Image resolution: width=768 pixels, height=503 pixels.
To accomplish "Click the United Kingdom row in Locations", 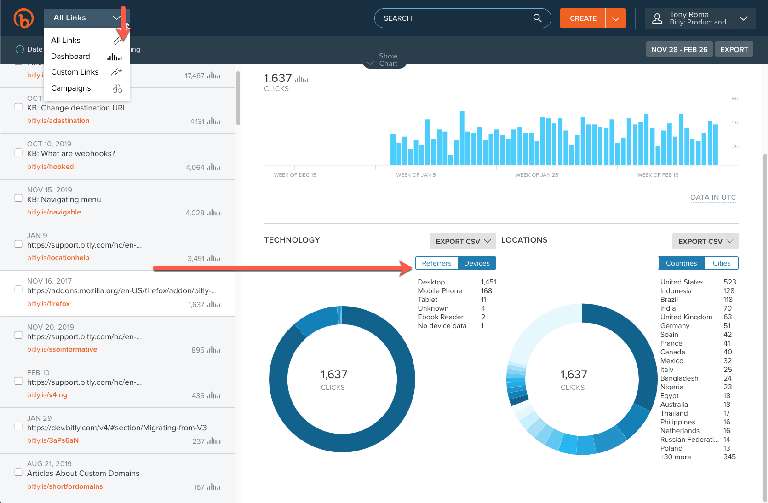I will coord(696,317).
